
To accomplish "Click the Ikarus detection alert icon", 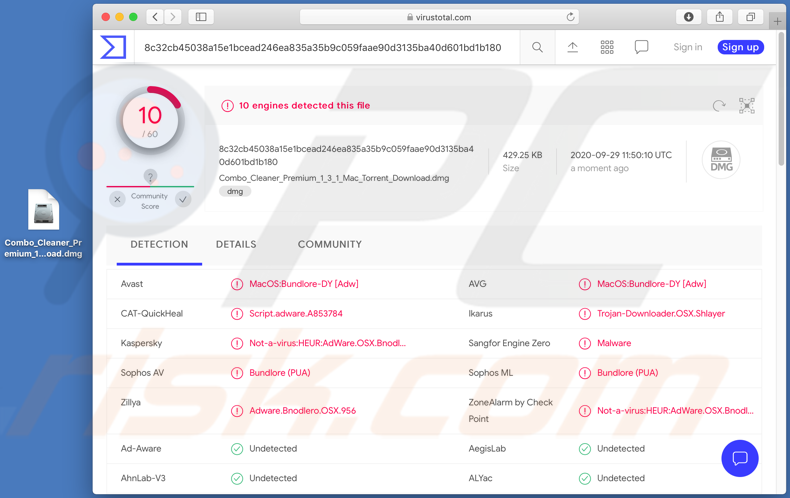I will [x=584, y=314].
